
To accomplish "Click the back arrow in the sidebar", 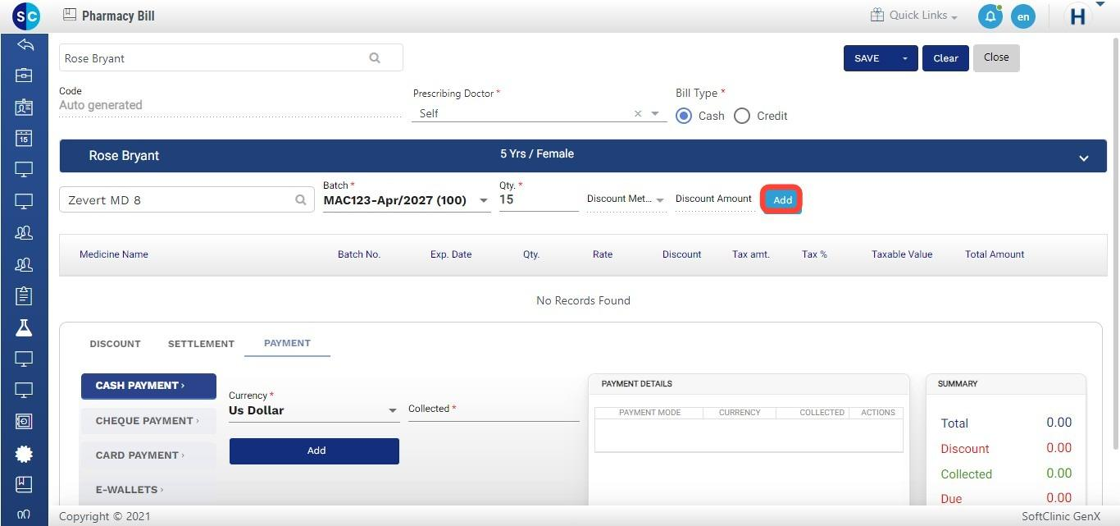I will pyautogui.click(x=24, y=45).
